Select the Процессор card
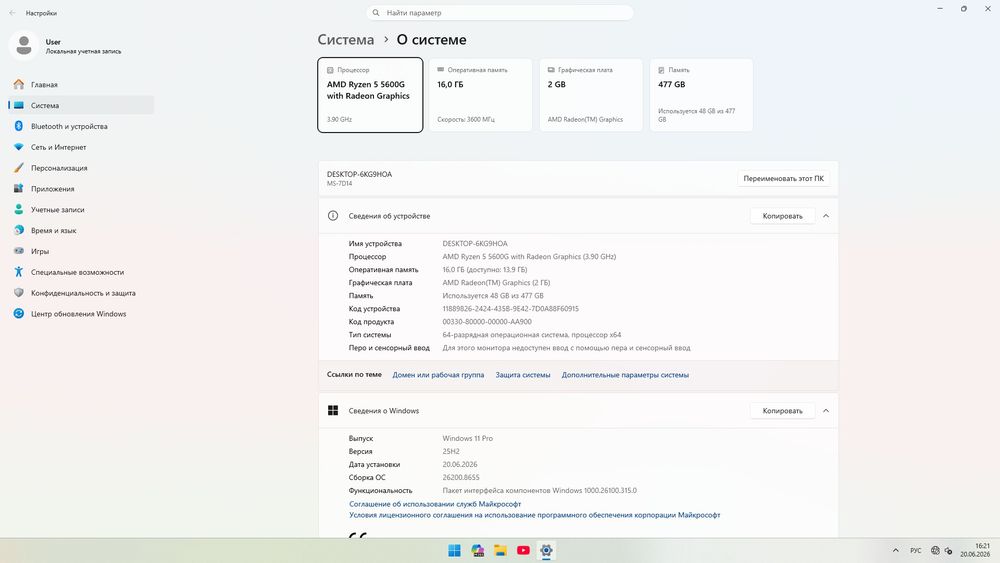 pos(370,95)
